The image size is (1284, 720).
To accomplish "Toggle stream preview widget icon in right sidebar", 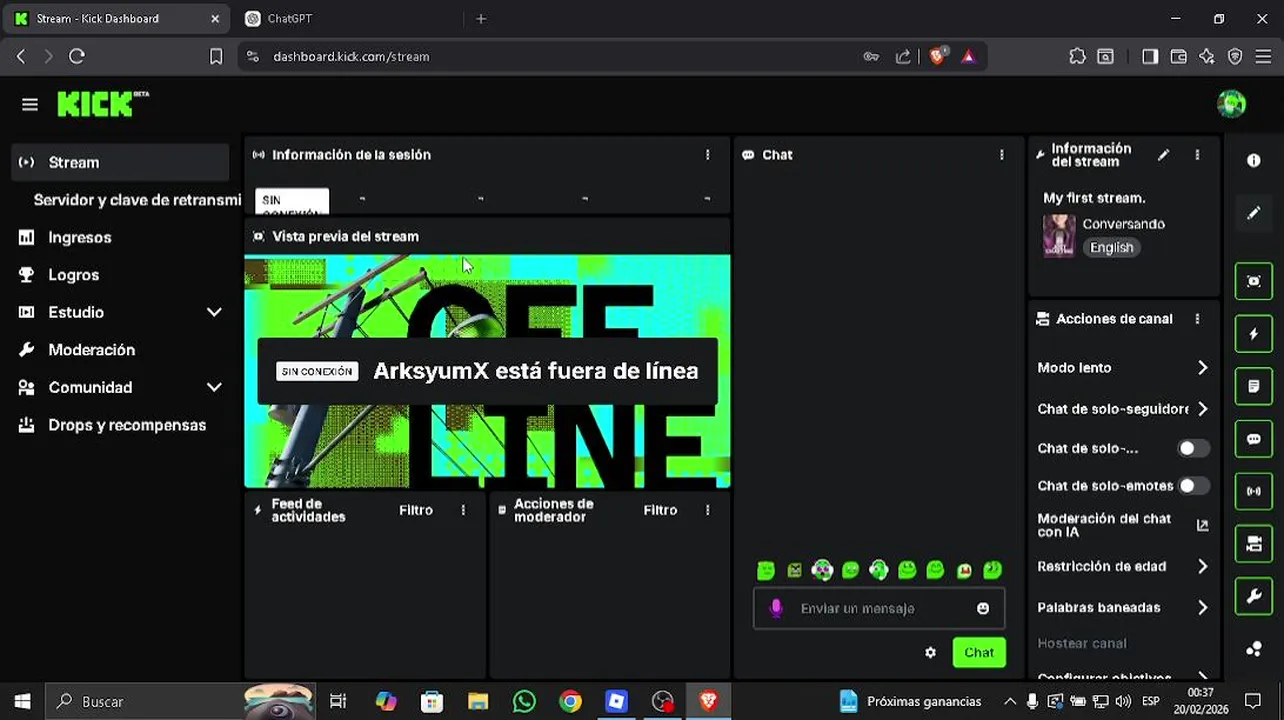I will point(1253,281).
